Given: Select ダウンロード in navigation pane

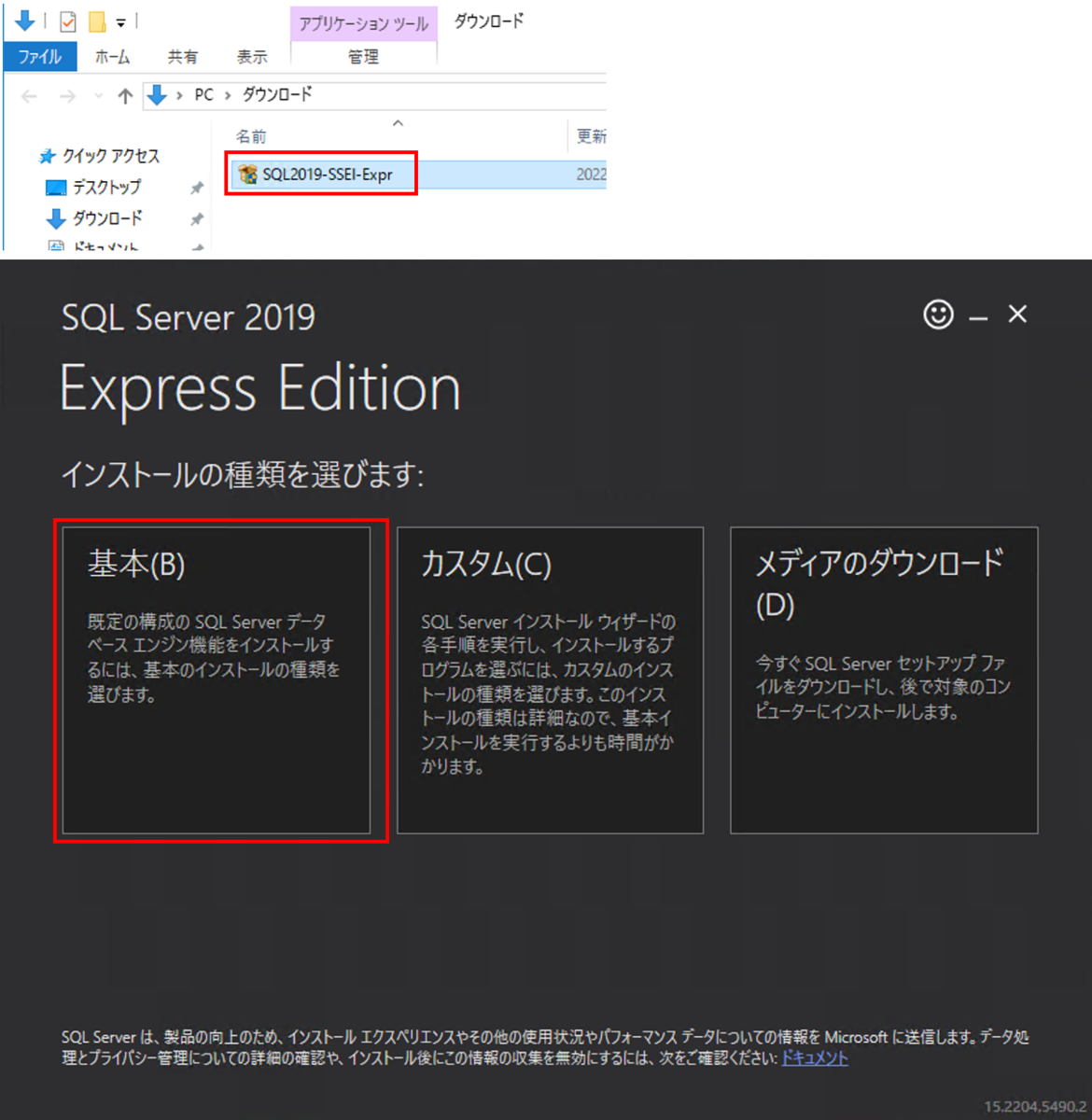Looking at the screenshot, I should pos(107,218).
